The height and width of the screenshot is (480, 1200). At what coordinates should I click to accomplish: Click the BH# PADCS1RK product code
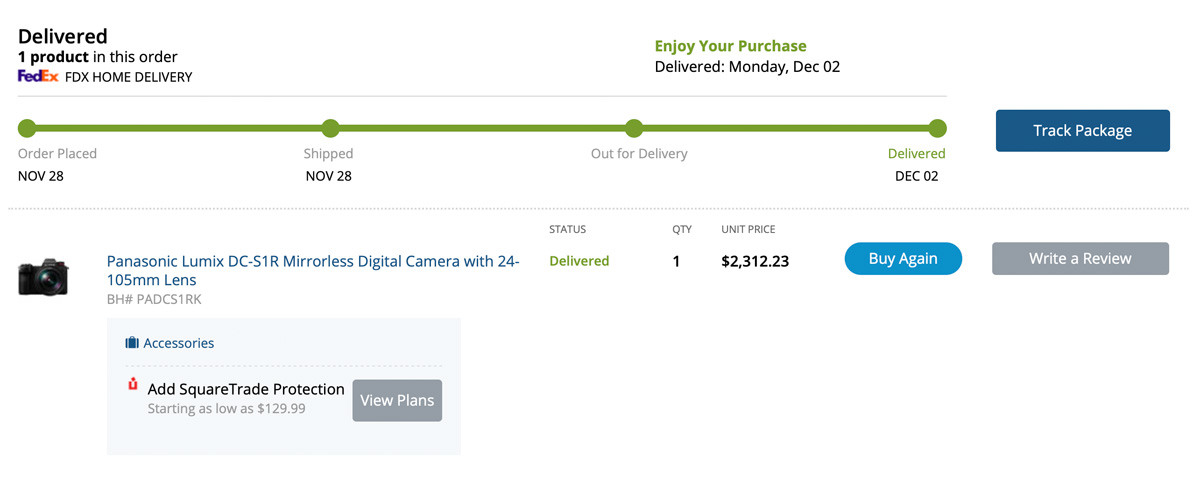(x=154, y=299)
